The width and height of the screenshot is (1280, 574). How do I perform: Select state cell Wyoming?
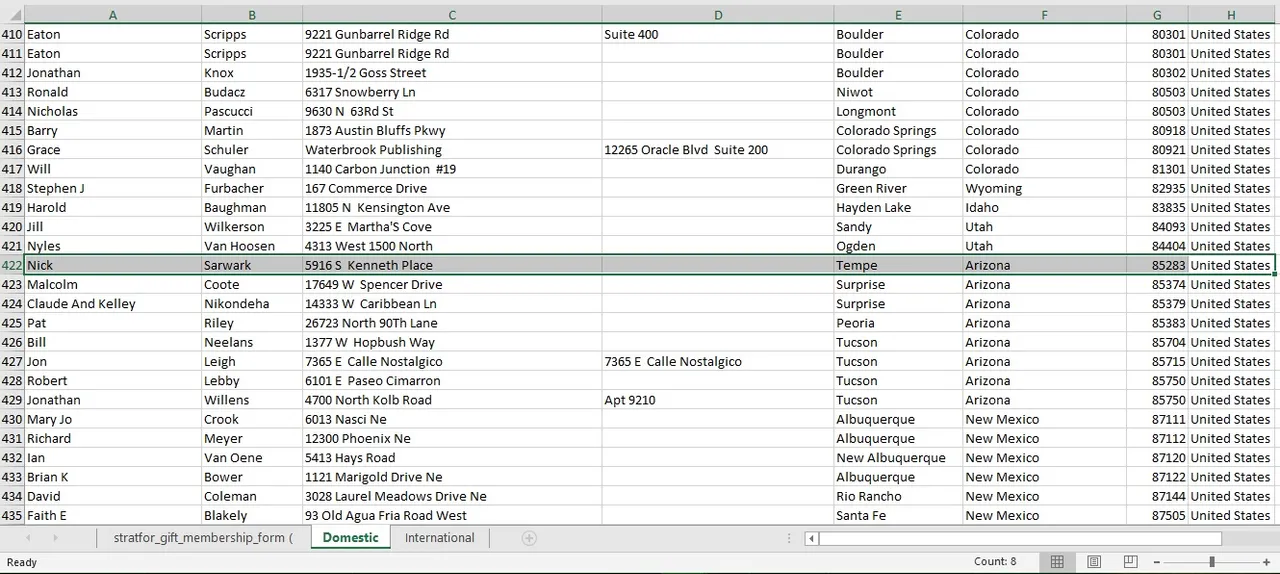(x=1044, y=188)
